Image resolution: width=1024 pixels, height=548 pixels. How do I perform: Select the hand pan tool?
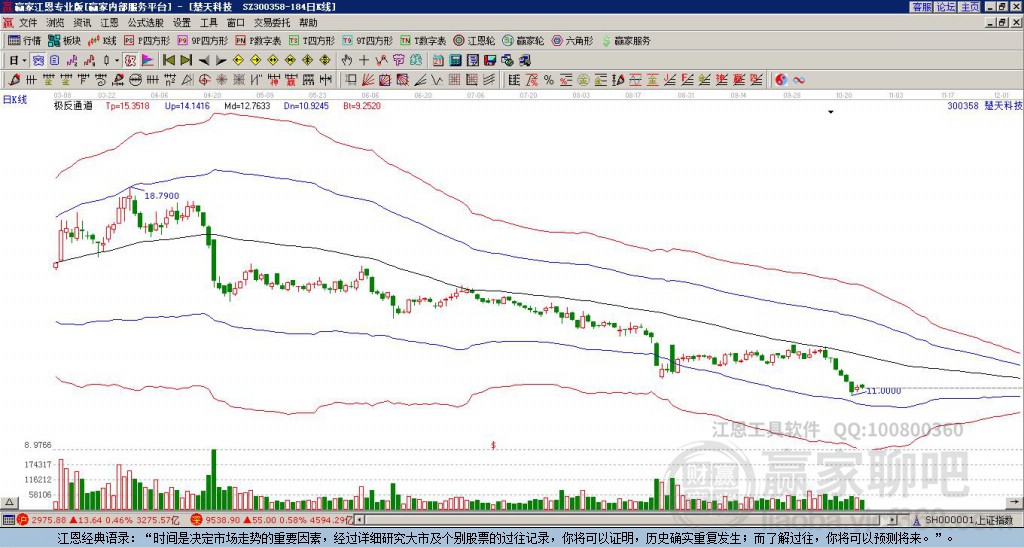[x=347, y=61]
